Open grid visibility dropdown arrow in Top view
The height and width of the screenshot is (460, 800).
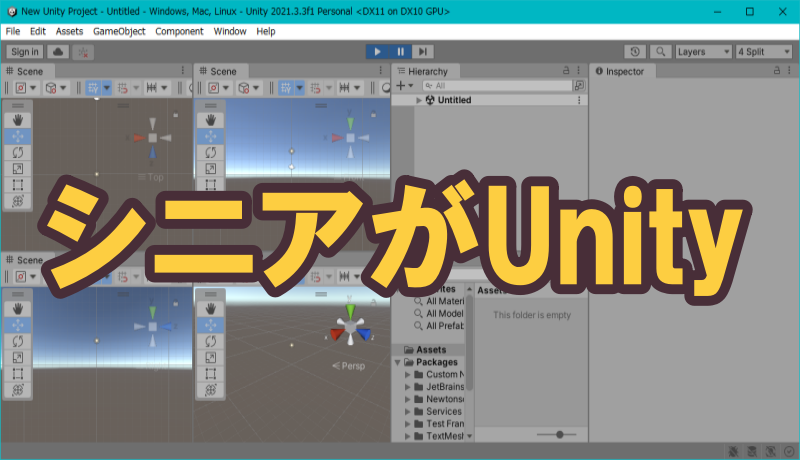click(x=107, y=88)
